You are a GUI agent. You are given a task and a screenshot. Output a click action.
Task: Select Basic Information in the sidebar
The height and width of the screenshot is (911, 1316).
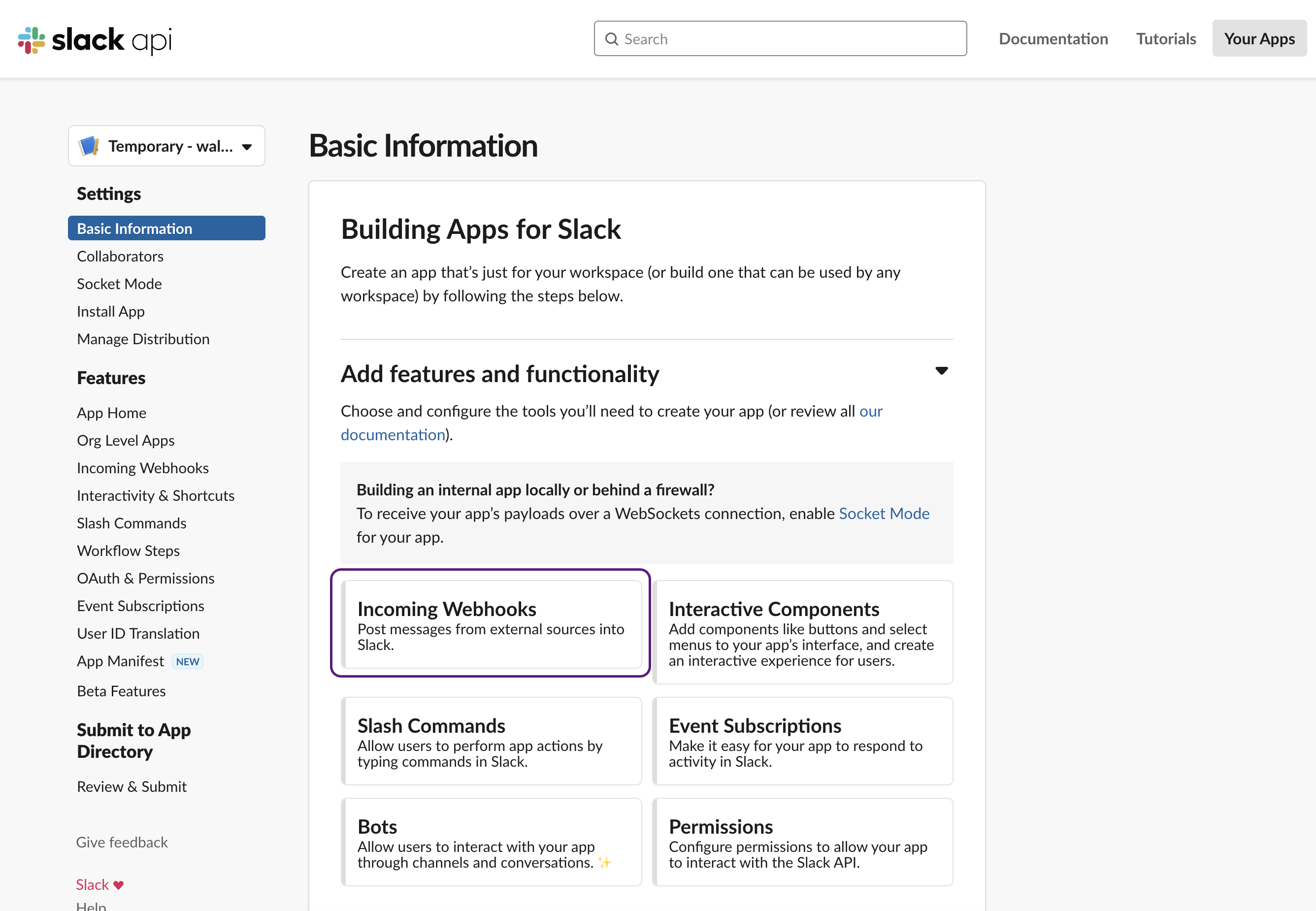[x=166, y=228]
